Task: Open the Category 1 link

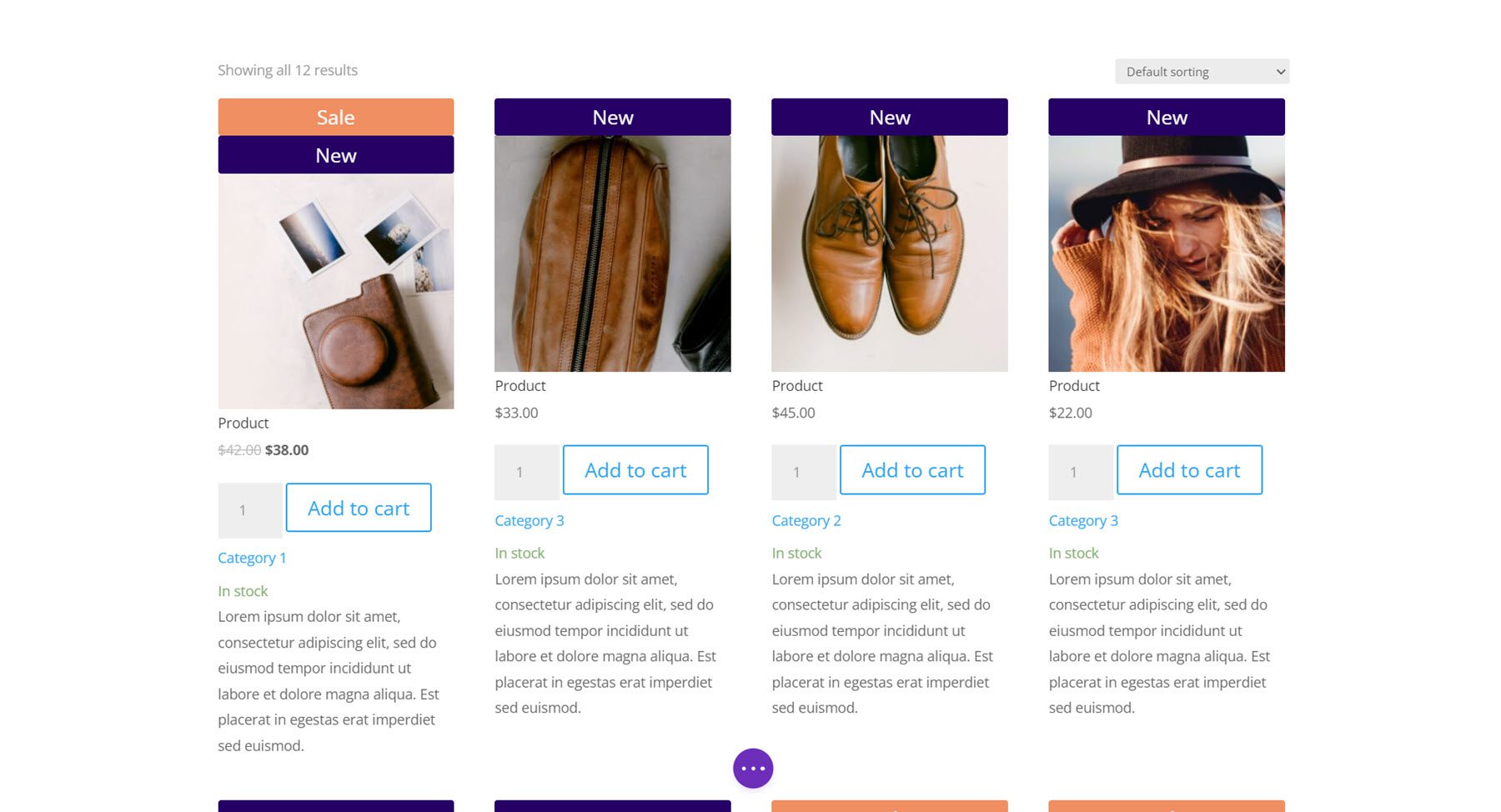Action: tap(252, 558)
